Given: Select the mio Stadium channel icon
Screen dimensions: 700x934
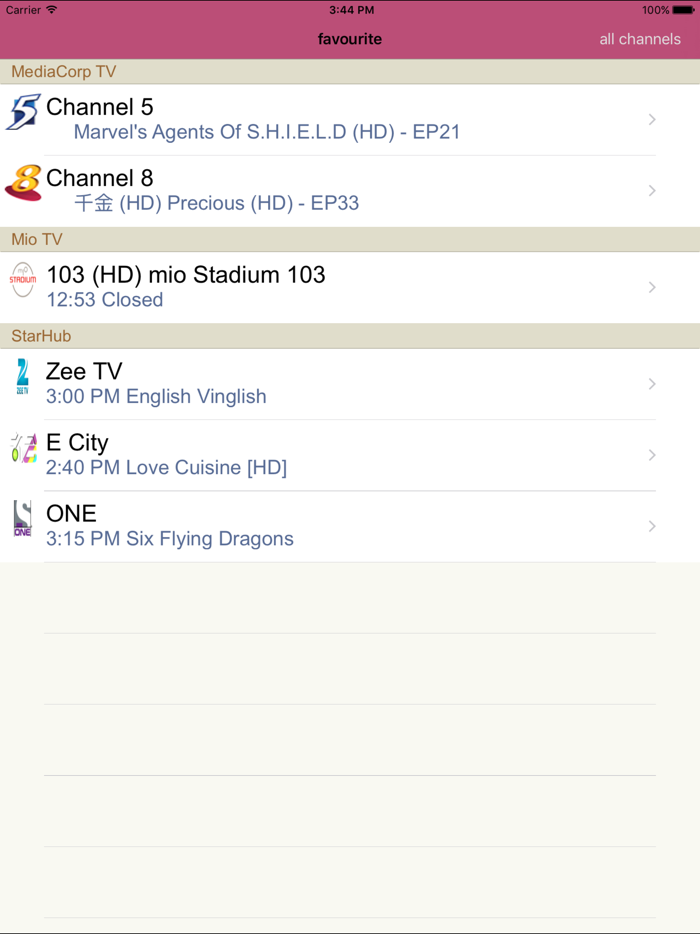Looking at the screenshot, I should pos(22,281).
